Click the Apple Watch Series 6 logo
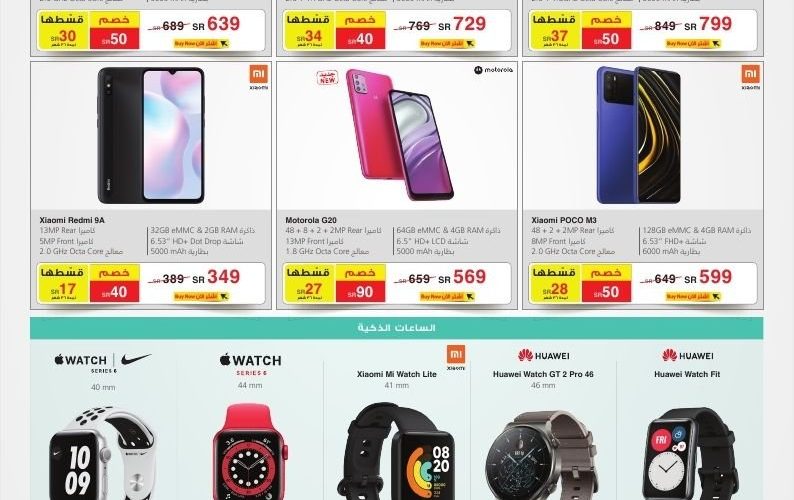The height and width of the screenshot is (500, 794). (251, 364)
